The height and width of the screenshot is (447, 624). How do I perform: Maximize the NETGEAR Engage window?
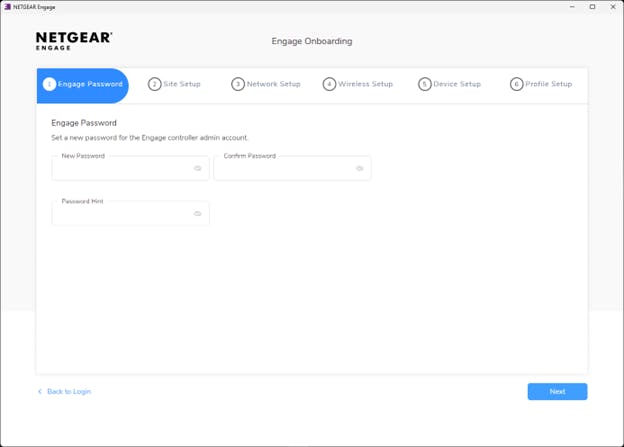592,6
